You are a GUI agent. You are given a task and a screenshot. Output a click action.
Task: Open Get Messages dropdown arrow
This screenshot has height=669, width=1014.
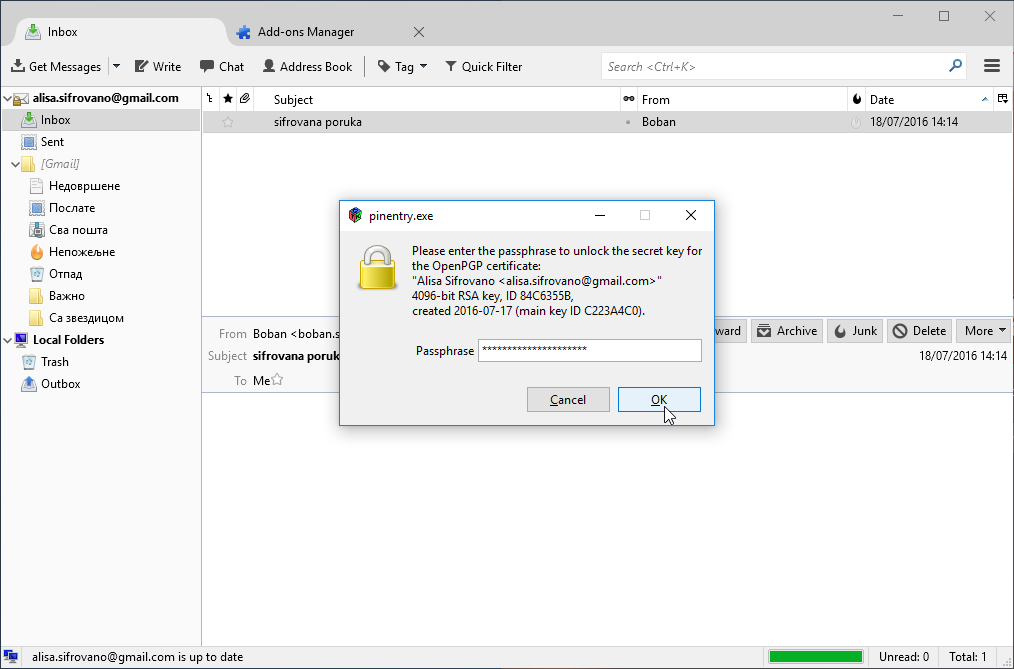pos(116,66)
